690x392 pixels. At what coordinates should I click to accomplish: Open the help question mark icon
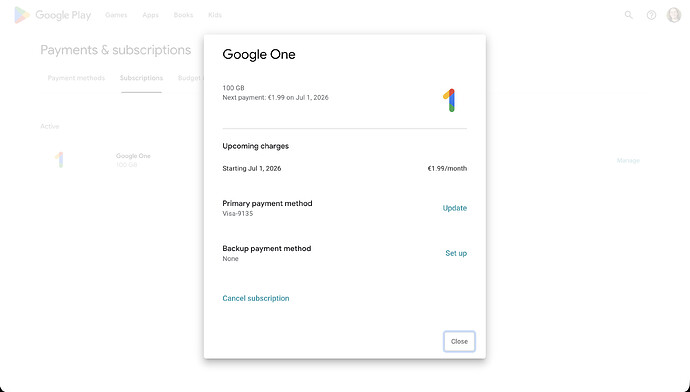click(651, 15)
